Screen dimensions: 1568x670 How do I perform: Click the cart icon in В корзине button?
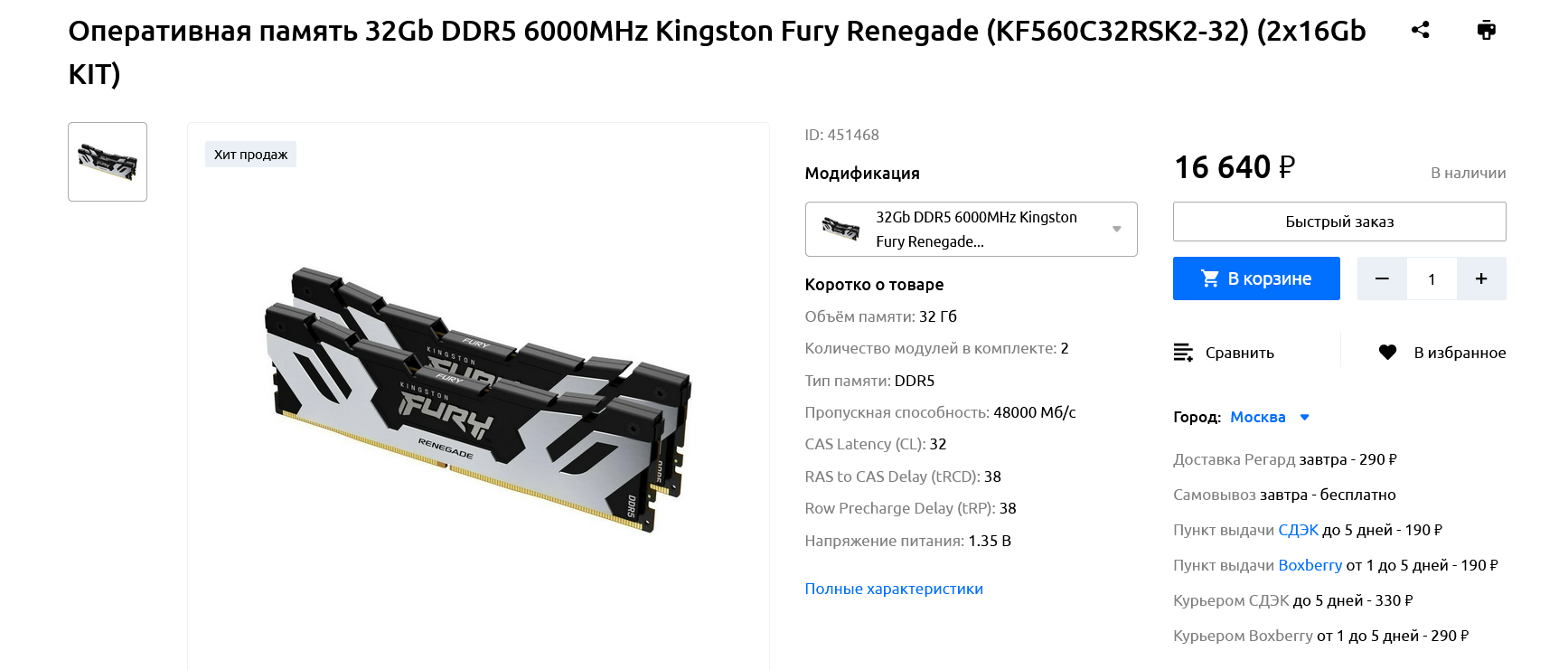1210,278
